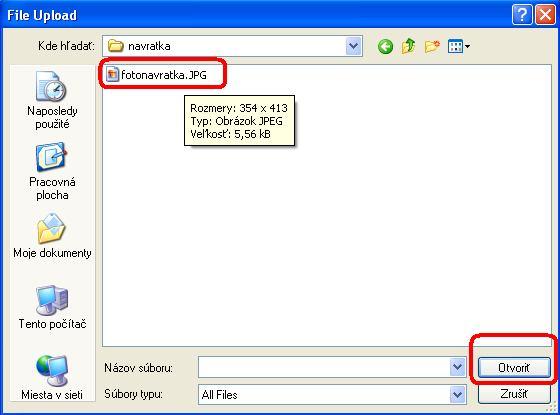Open Moje dokumenty folder shortcut

[x=52, y=236]
